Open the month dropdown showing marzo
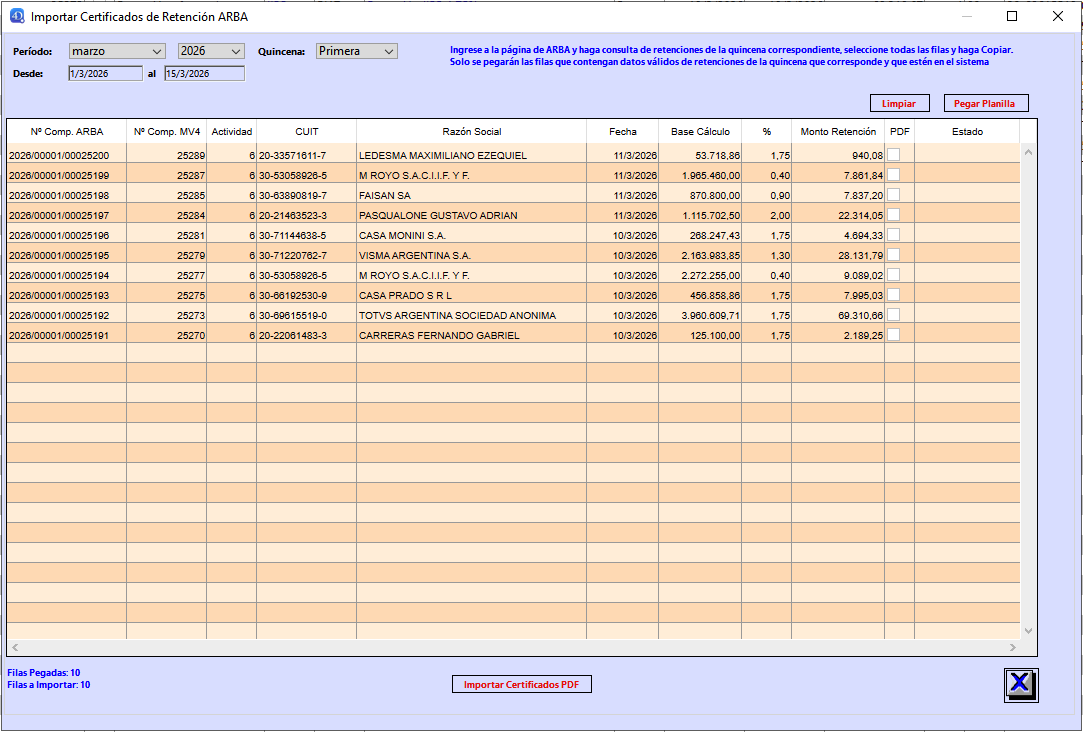 [117, 51]
